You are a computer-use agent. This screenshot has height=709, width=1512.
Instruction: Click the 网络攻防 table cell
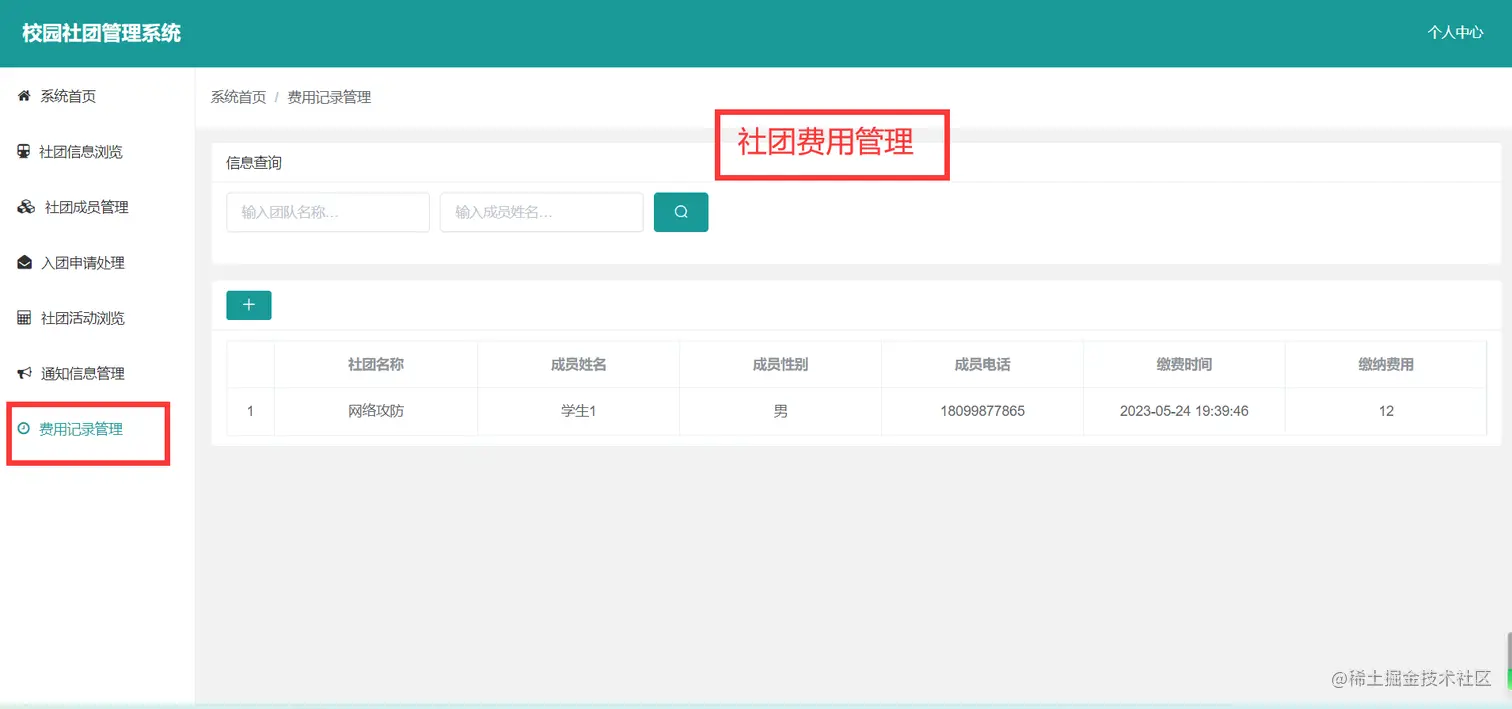coord(376,411)
